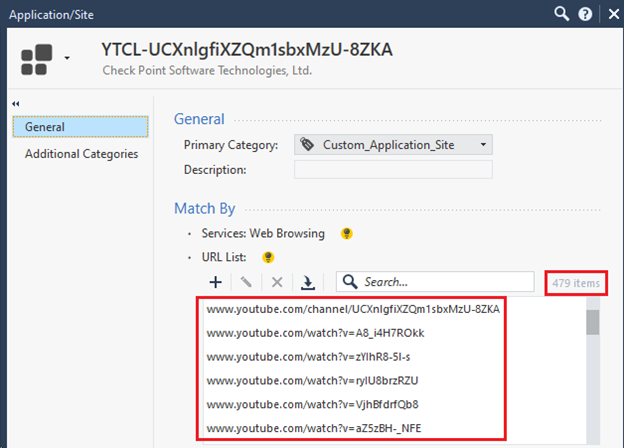Screen dimensions: 624x448
Task: Click the application object squares icon
Action: [37, 59]
